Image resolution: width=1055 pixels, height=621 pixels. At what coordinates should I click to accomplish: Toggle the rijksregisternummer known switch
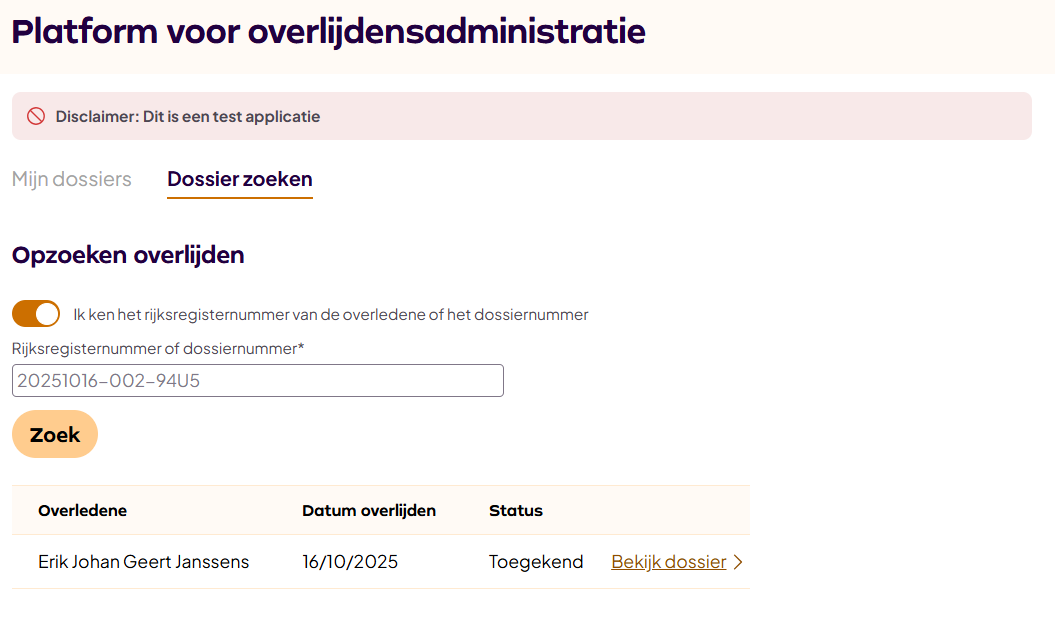36,314
